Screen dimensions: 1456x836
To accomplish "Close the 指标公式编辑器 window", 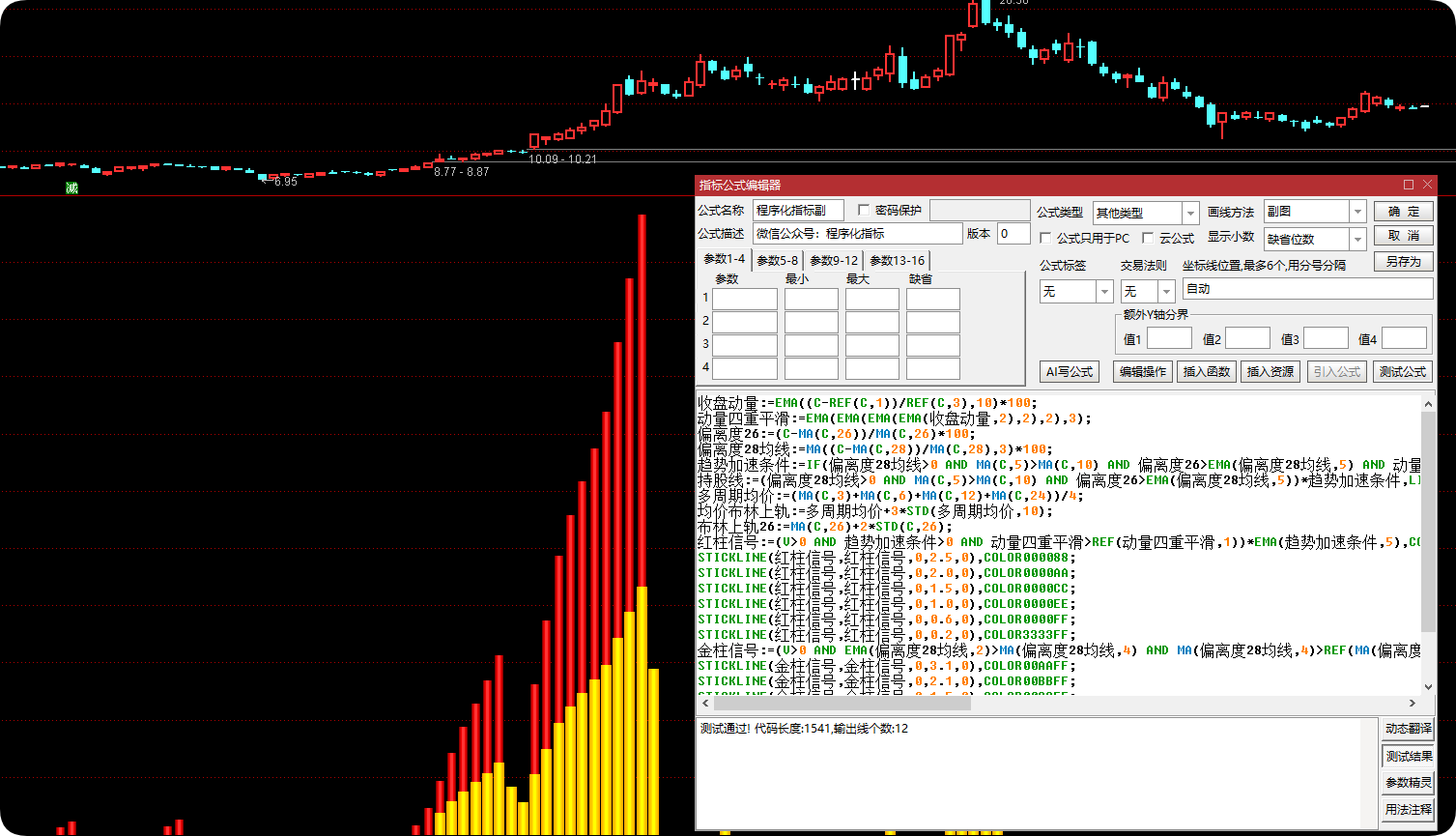I will coord(1427,185).
